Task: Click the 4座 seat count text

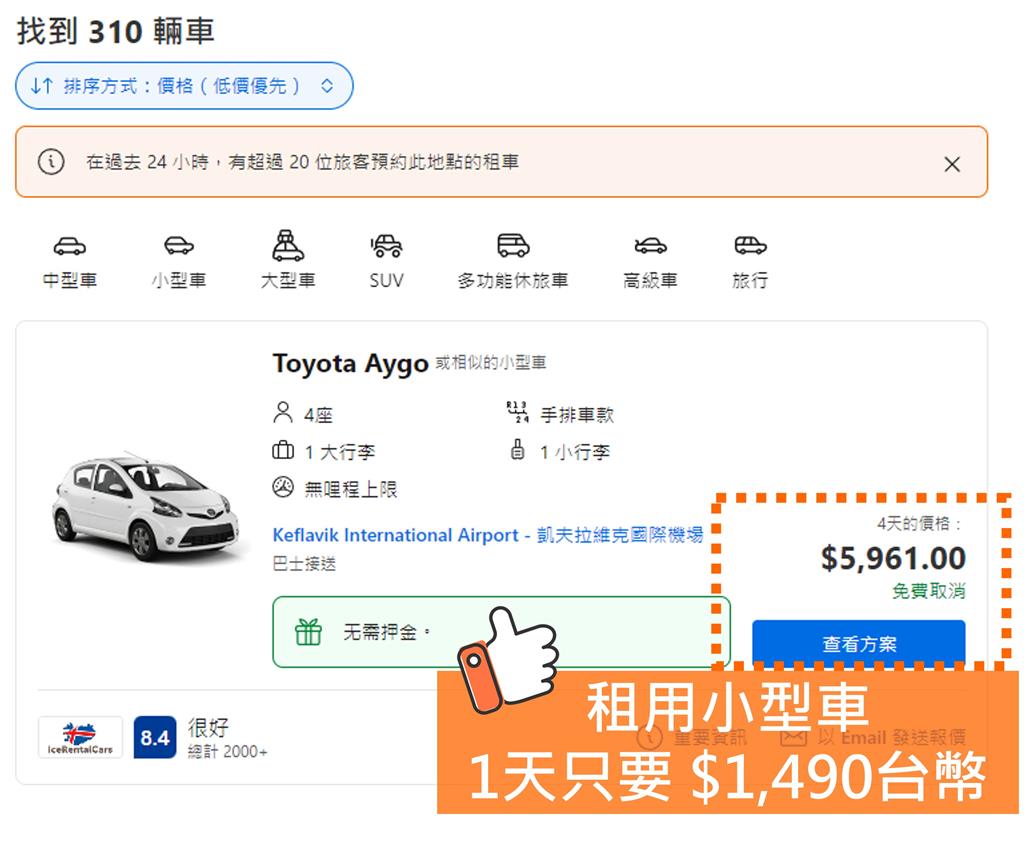Action: click(319, 415)
